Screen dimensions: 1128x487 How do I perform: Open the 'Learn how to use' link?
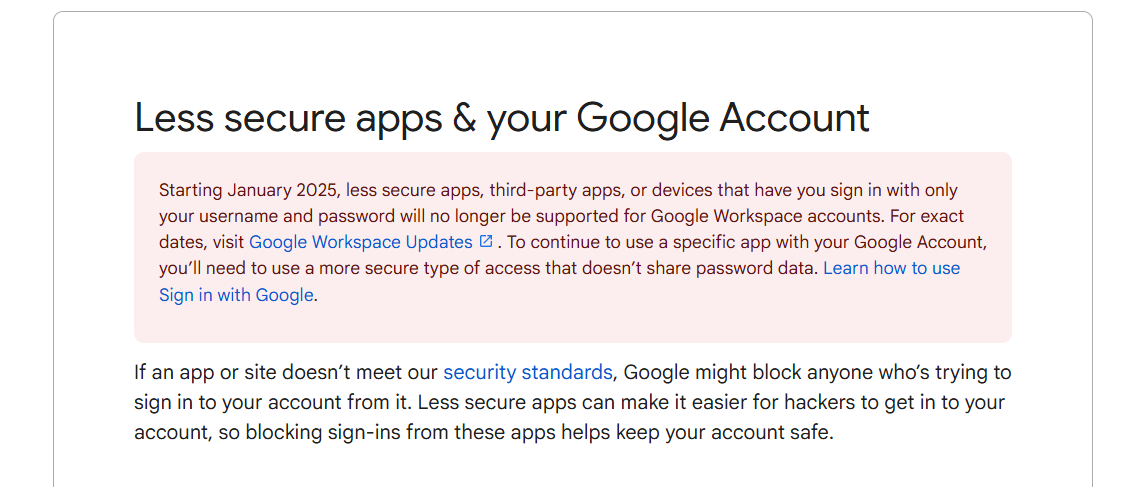[x=891, y=268]
